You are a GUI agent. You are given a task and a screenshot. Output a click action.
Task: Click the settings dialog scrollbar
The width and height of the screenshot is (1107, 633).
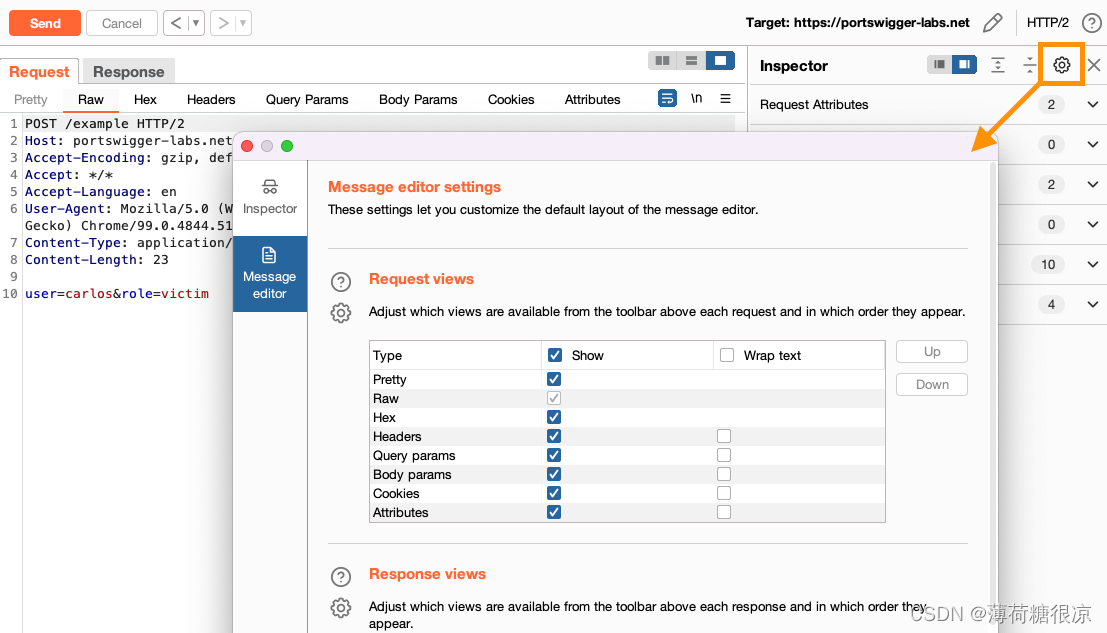pyautogui.click(x=993, y=395)
